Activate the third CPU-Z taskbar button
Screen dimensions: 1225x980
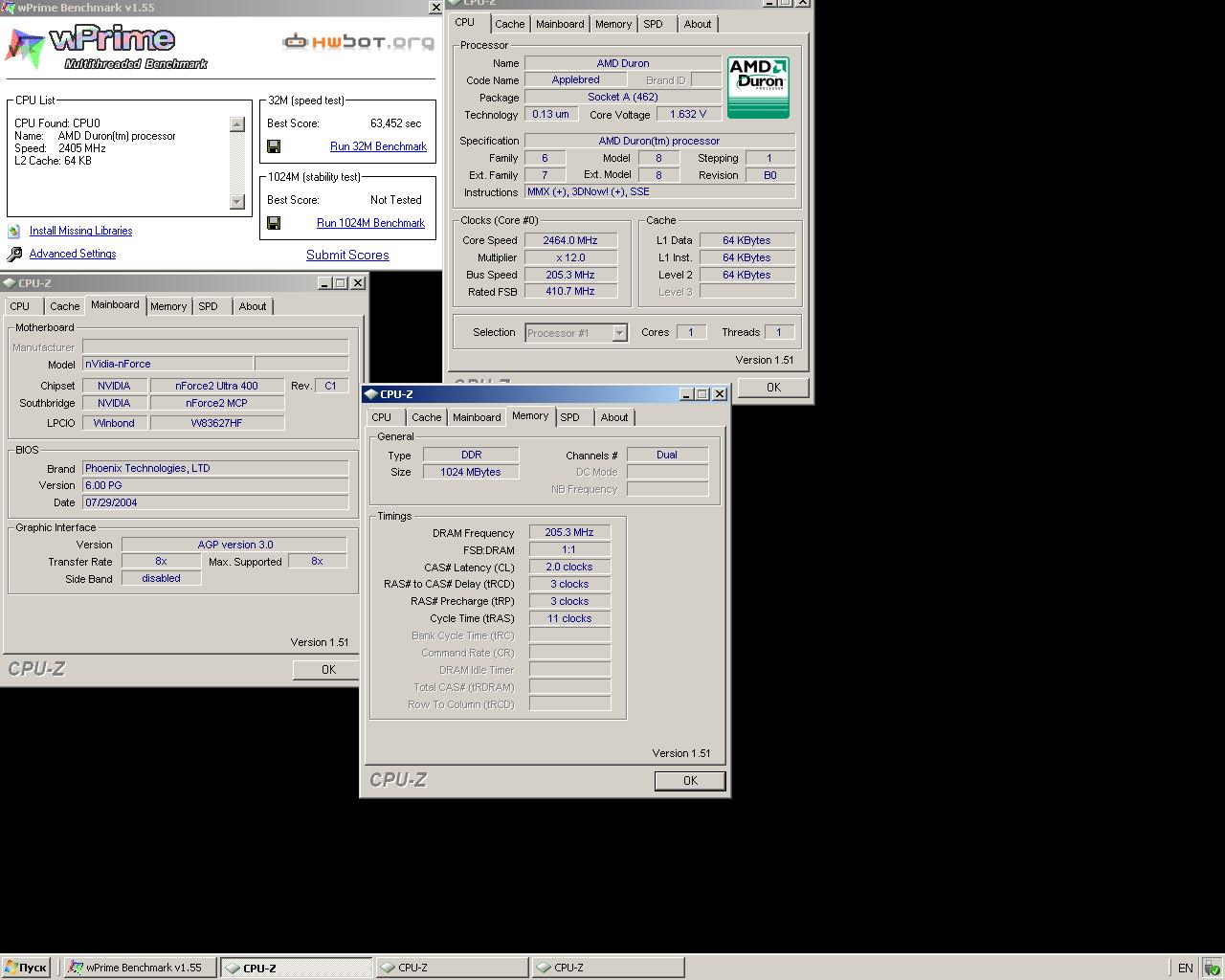607,968
